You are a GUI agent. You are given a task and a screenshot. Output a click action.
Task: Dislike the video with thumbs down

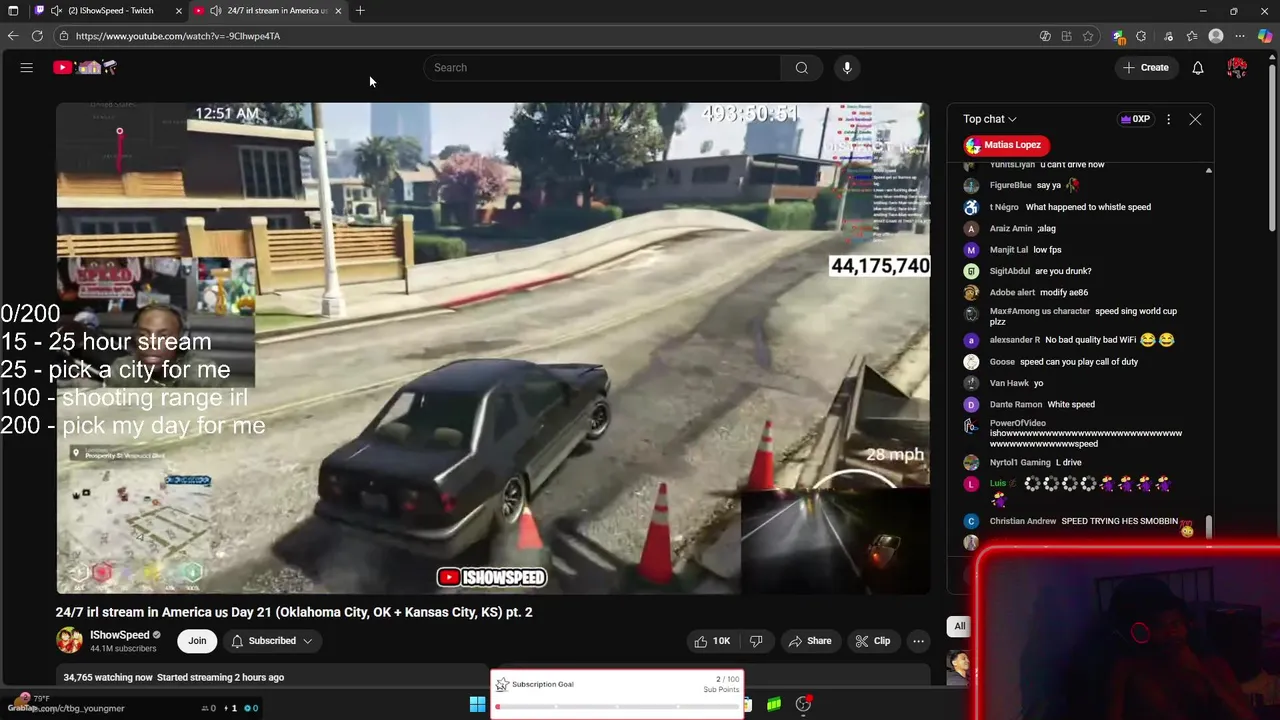756,641
